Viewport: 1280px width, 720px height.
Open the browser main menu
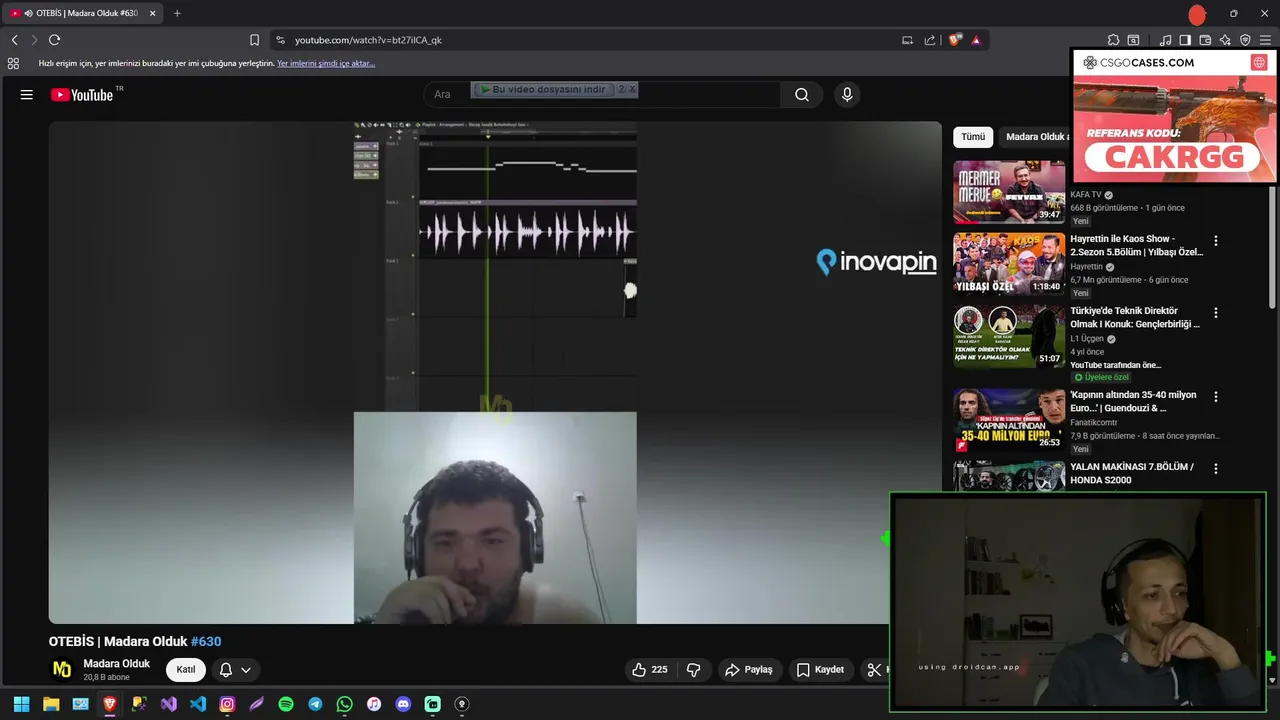pyautogui.click(x=1265, y=40)
